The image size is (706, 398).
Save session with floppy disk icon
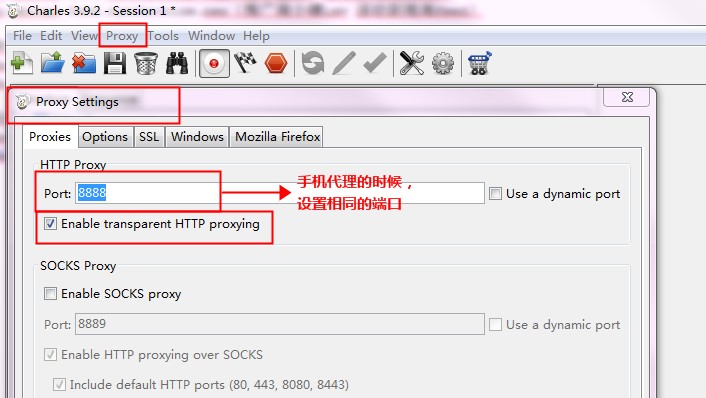click(x=115, y=63)
